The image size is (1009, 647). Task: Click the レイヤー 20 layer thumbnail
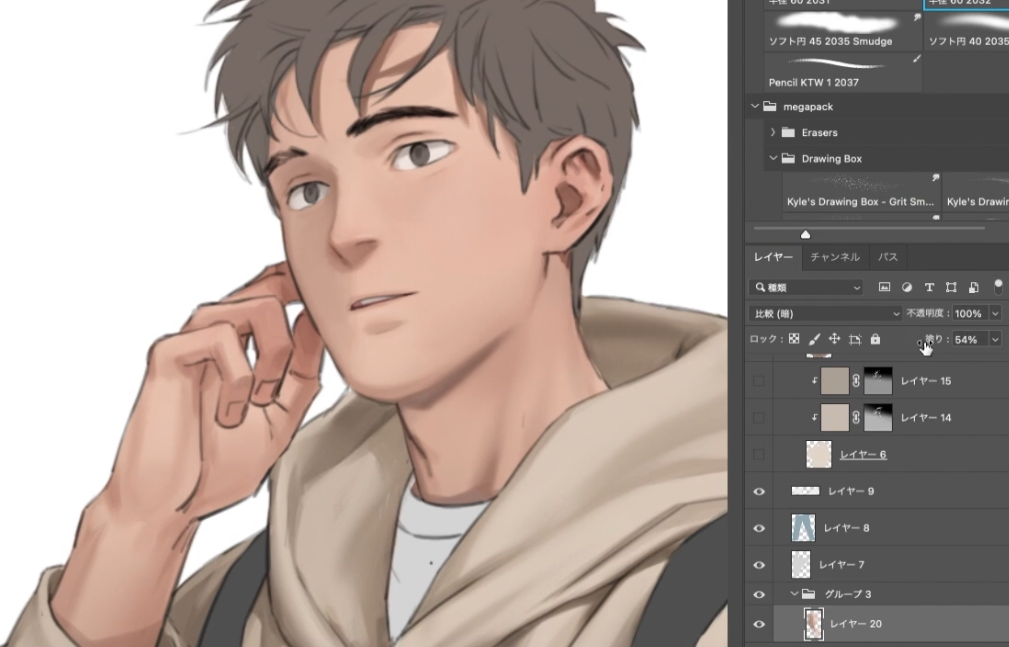(813, 624)
